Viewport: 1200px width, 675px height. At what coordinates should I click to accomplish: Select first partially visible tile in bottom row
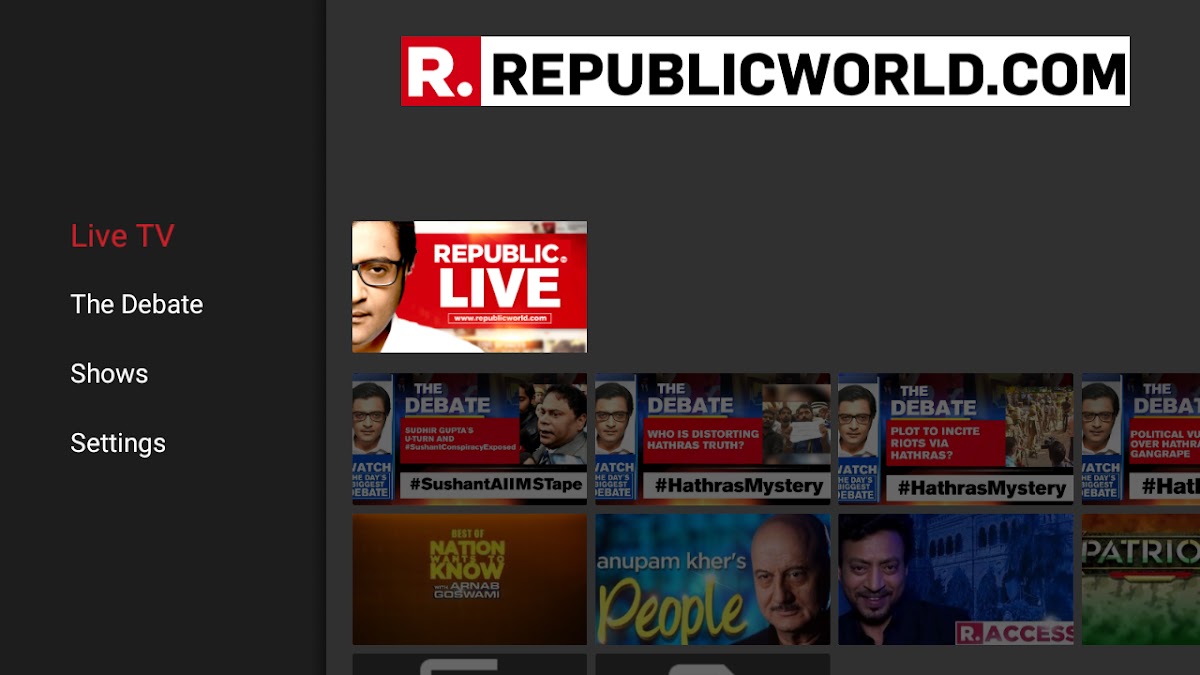click(x=469, y=664)
